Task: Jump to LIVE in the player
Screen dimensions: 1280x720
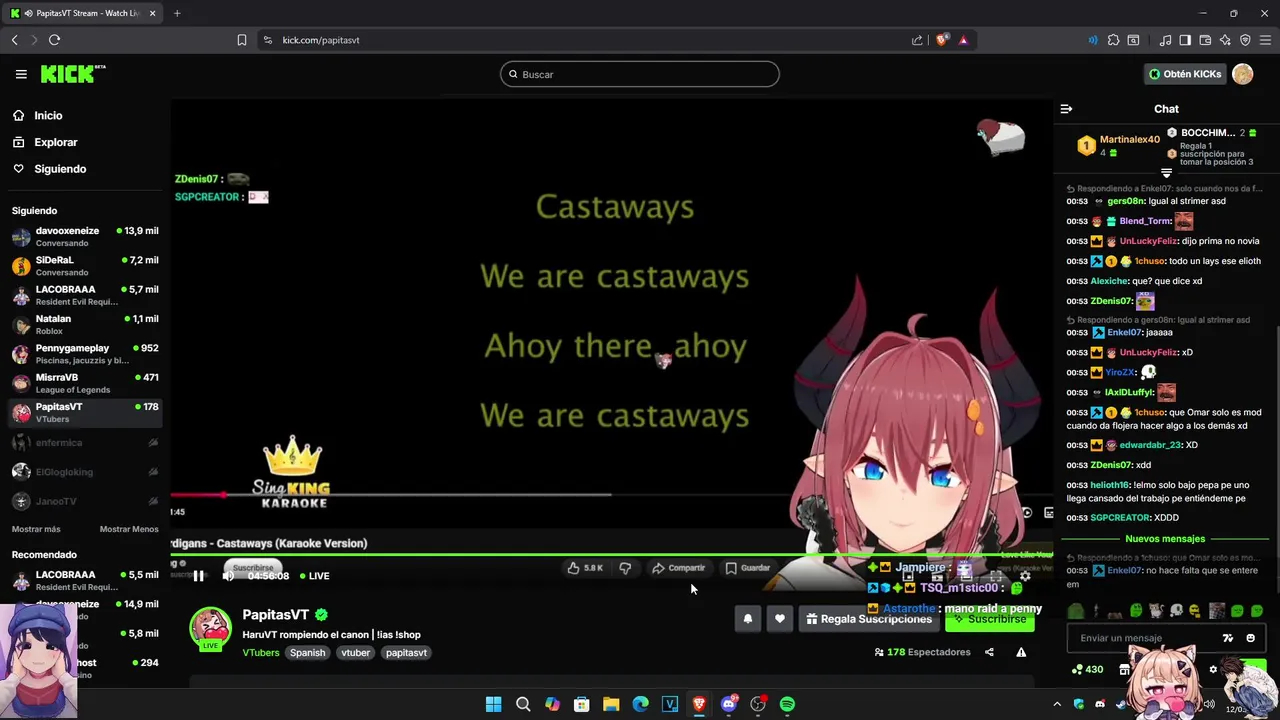Action: click(x=314, y=576)
